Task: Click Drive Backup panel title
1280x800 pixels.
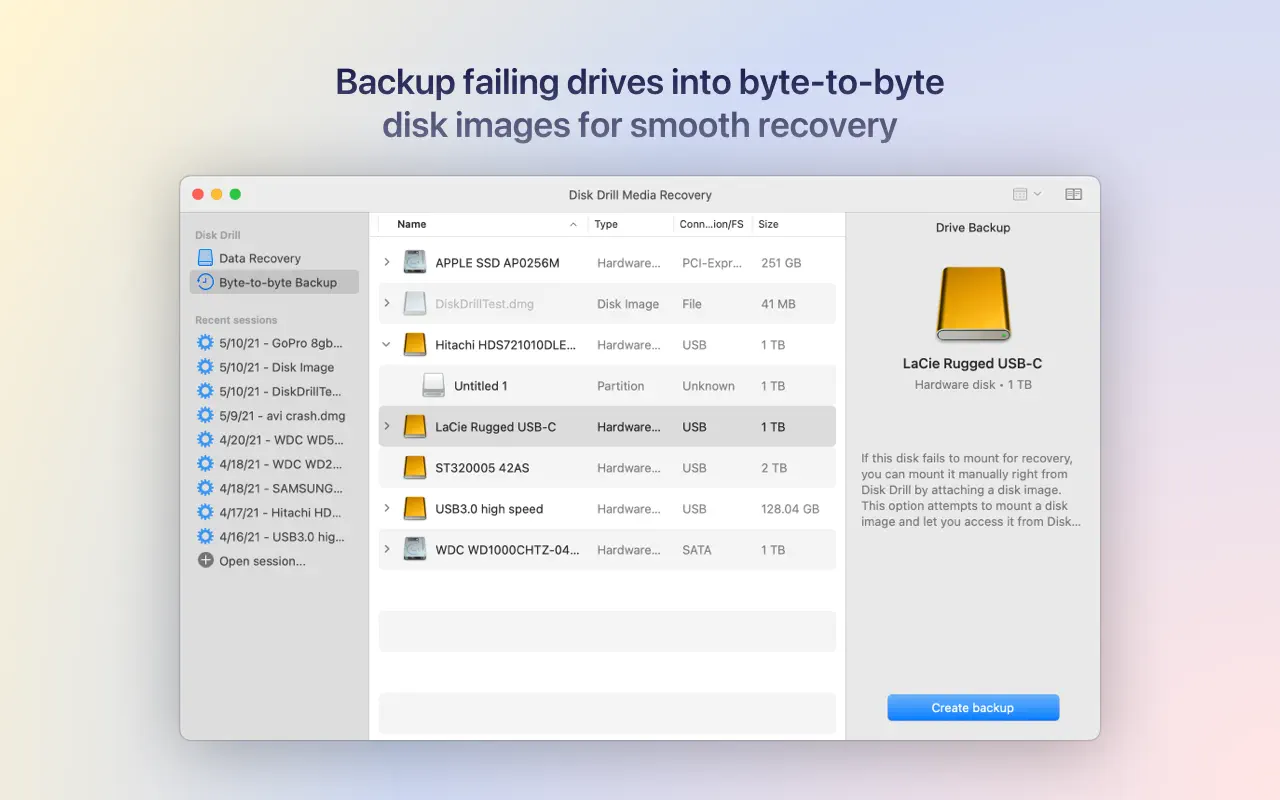Action: 973,228
